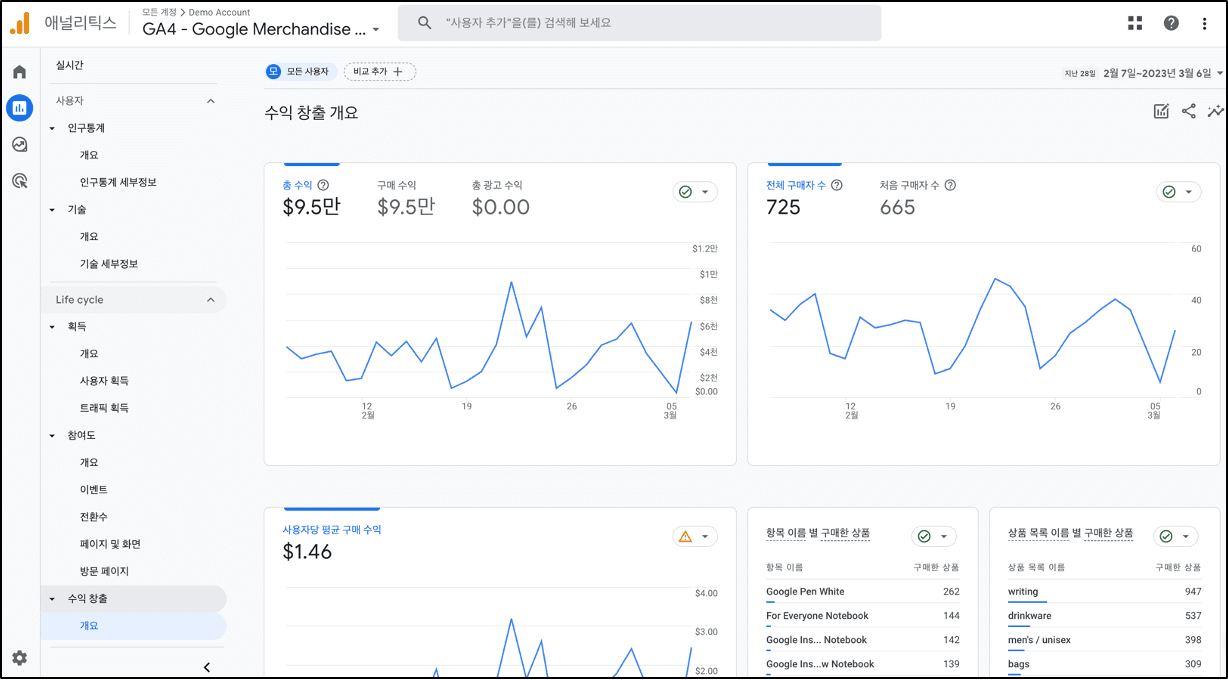The width and height of the screenshot is (1228, 680).
Task: Click the share report icon
Action: point(1188,112)
